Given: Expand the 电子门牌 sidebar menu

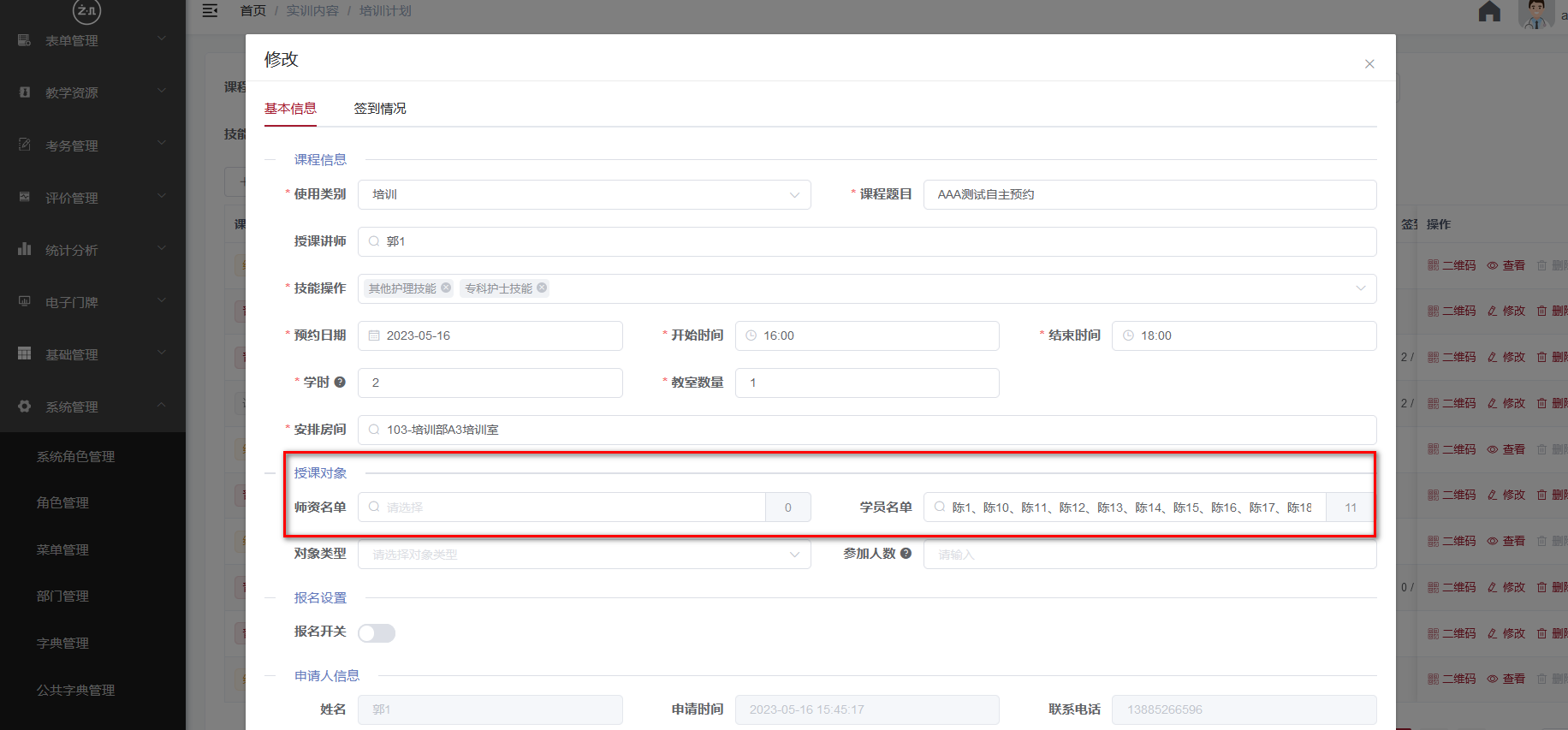Looking at the screenshot, I should [92, 302].
